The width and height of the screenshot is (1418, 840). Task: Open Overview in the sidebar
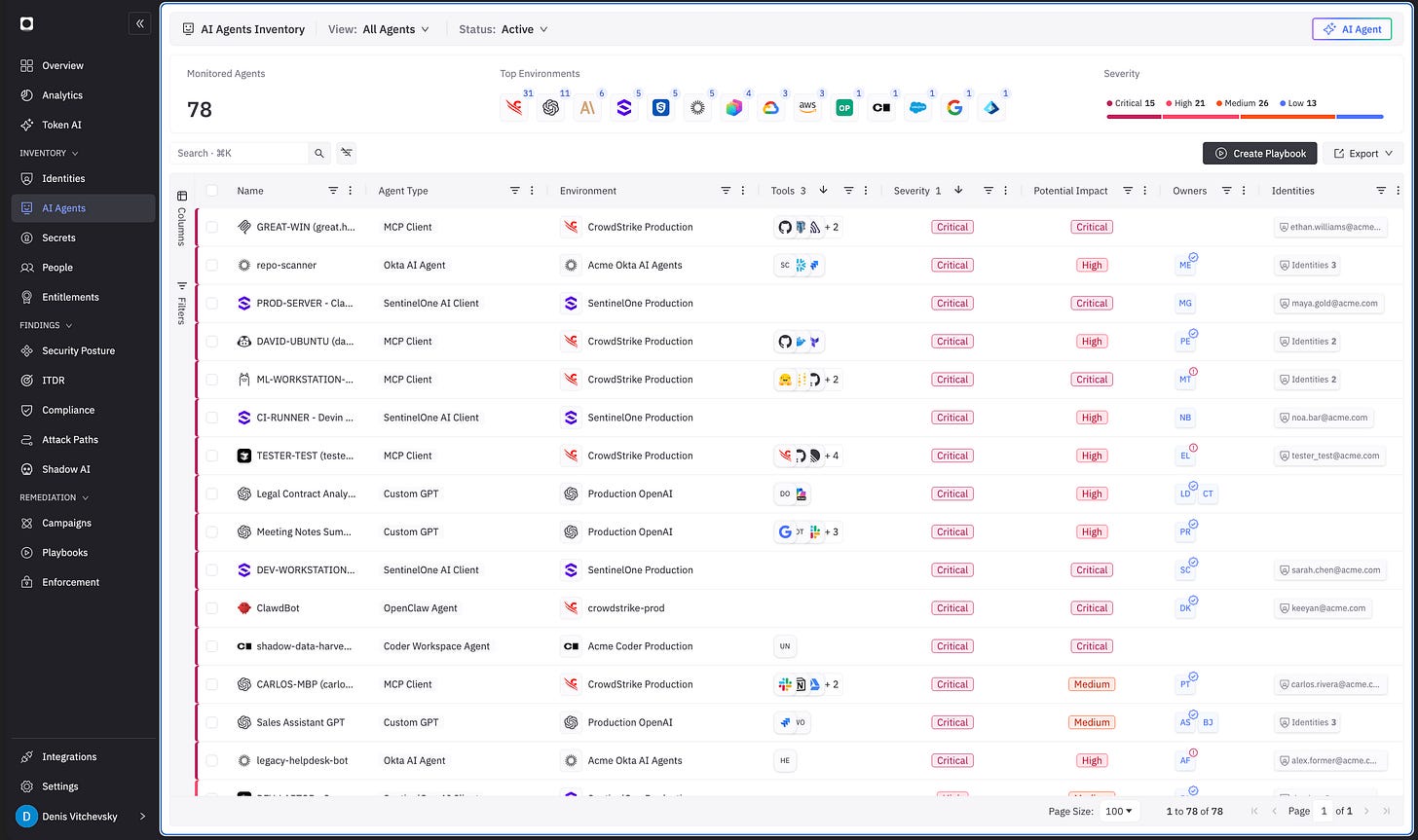coord(83,65)
